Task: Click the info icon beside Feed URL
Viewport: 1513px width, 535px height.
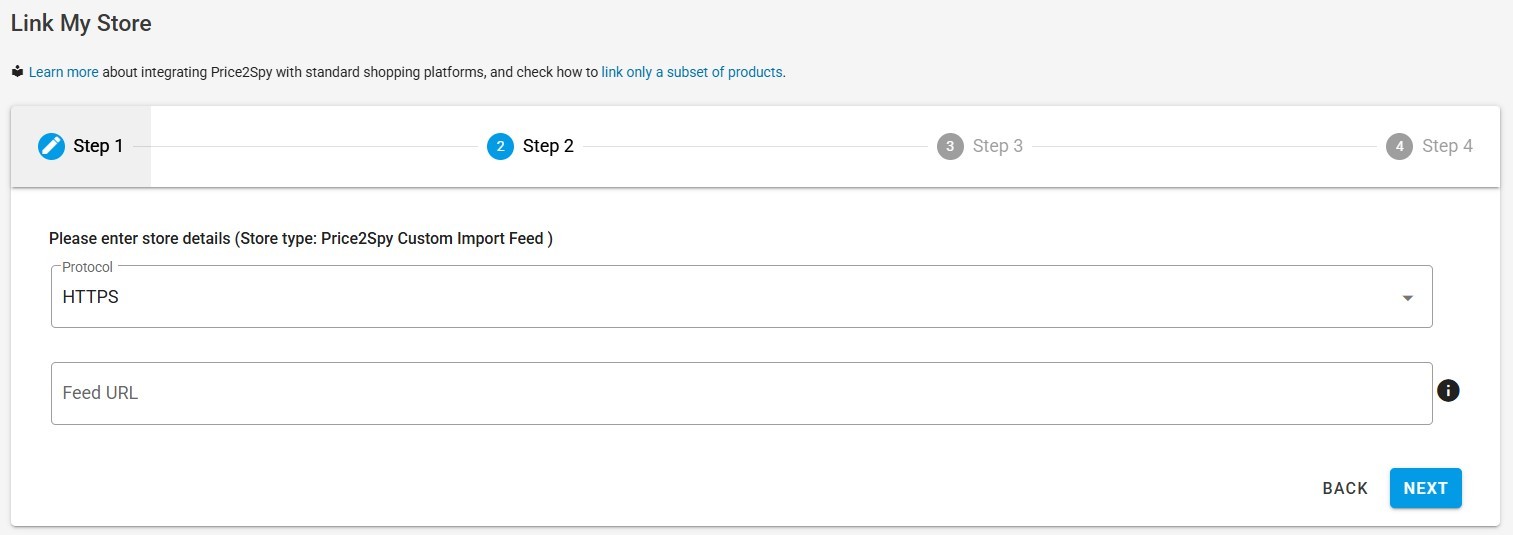Action: tap(1448, 391)
